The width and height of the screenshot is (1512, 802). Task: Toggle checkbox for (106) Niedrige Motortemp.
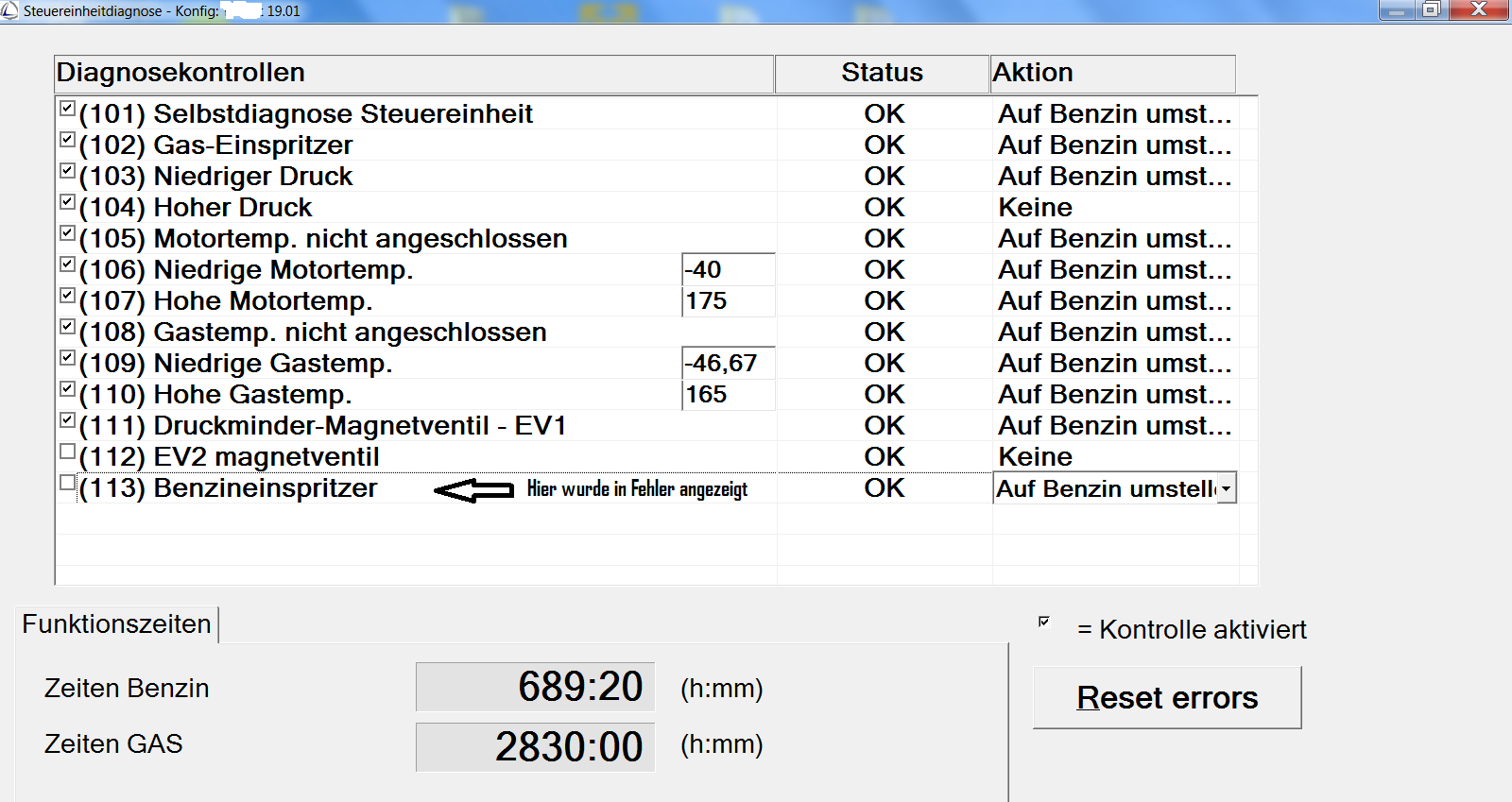67,264
